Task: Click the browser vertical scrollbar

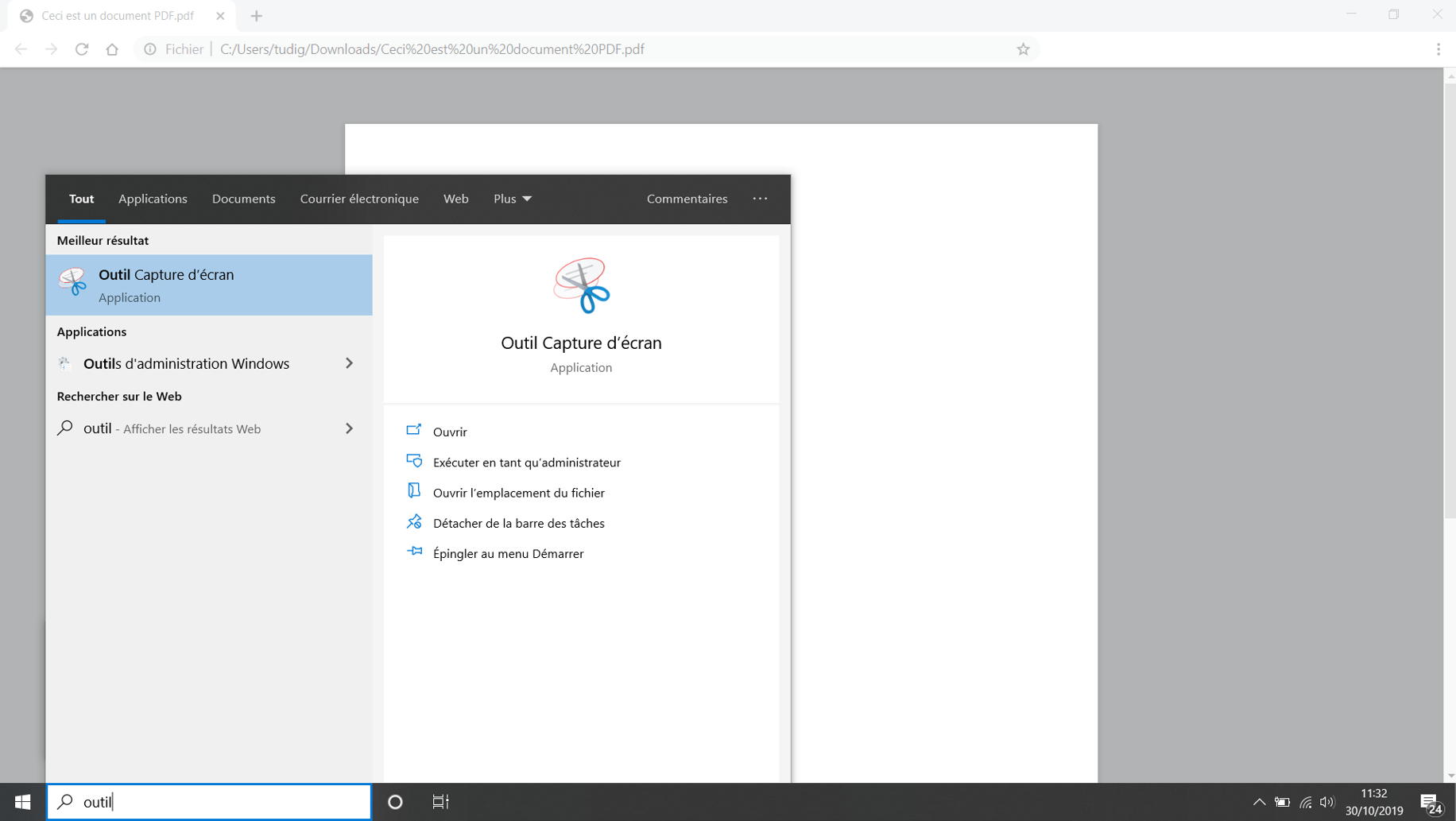Action: (1450, 300)
